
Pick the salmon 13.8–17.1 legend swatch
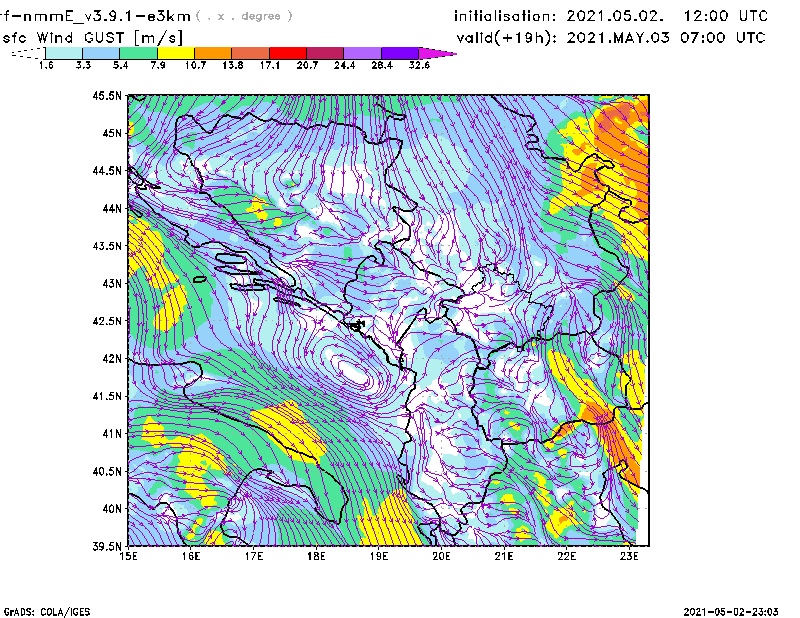coord(251,53)
